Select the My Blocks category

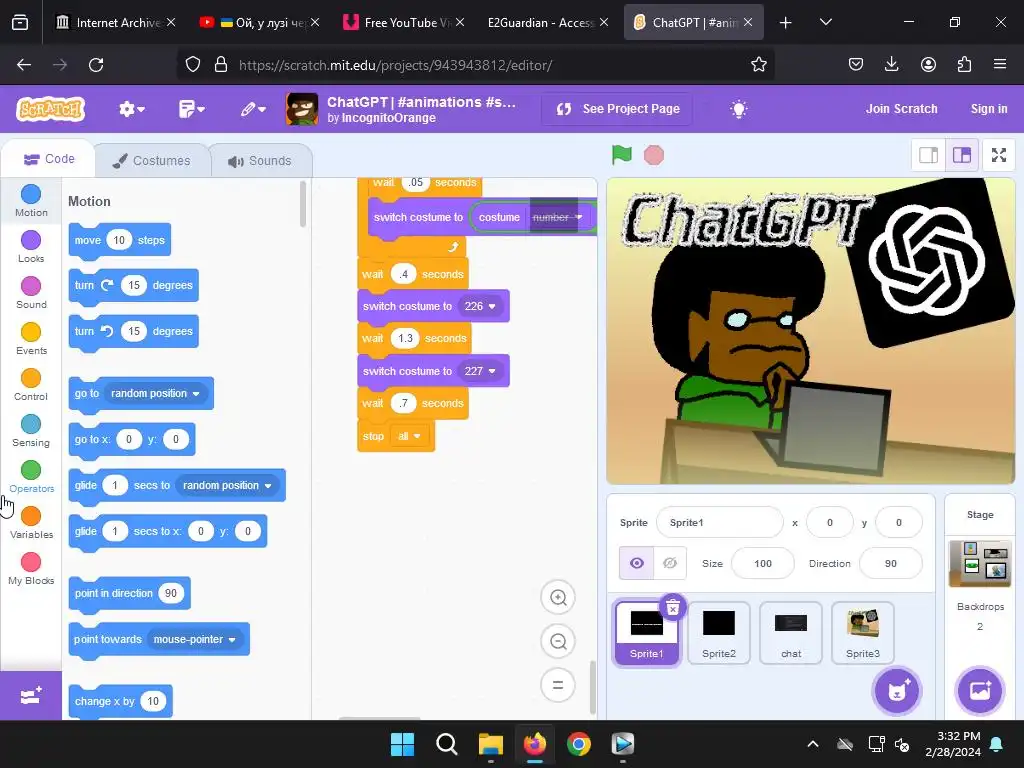(31, 569)
